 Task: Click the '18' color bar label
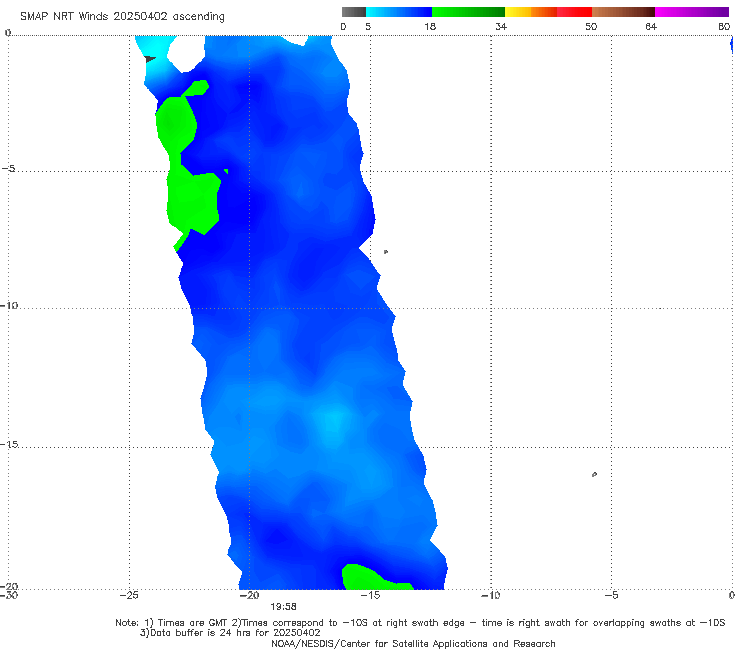[430, 26]
